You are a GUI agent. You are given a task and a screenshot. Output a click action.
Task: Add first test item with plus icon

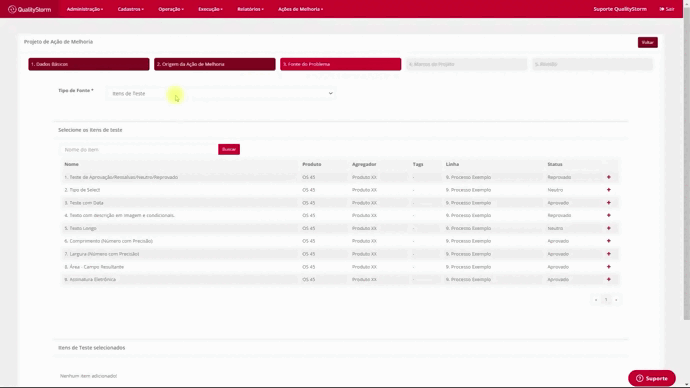609,177
